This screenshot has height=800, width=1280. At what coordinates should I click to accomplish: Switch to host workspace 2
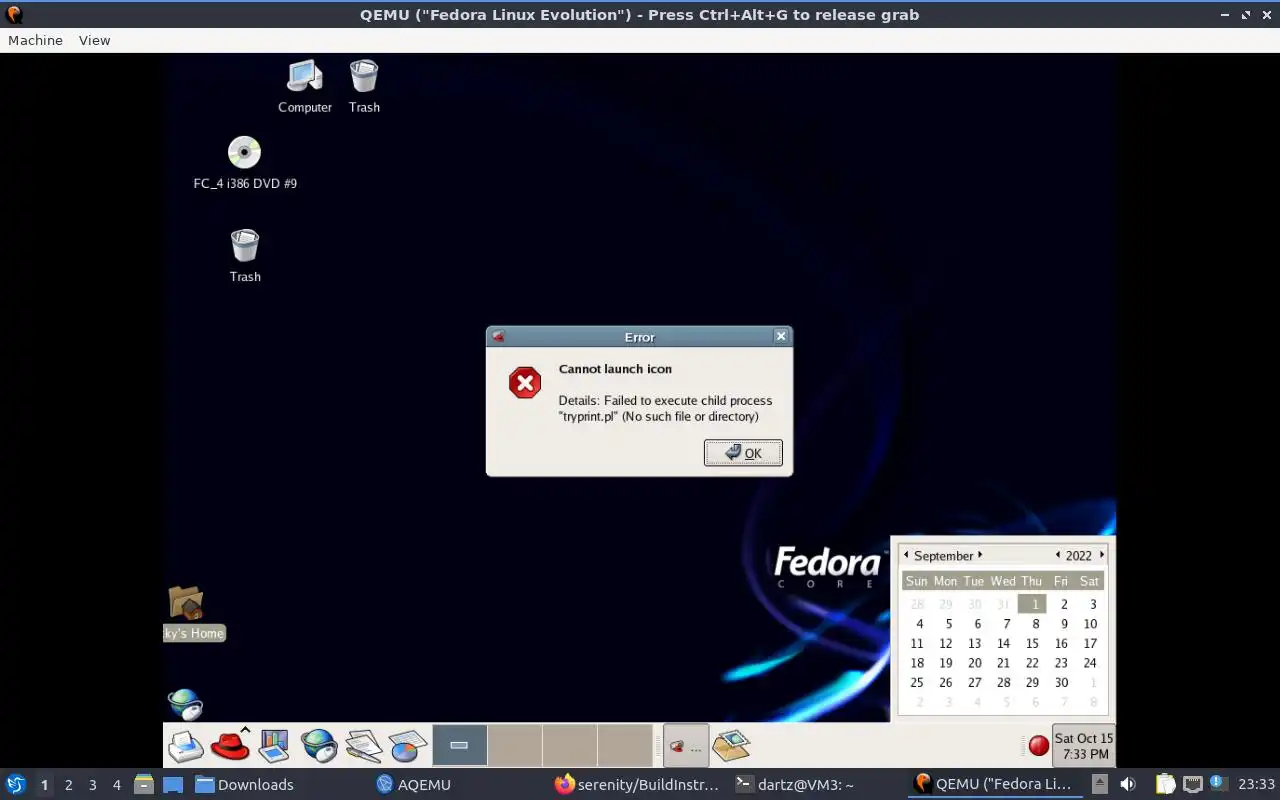coord(68,785)
